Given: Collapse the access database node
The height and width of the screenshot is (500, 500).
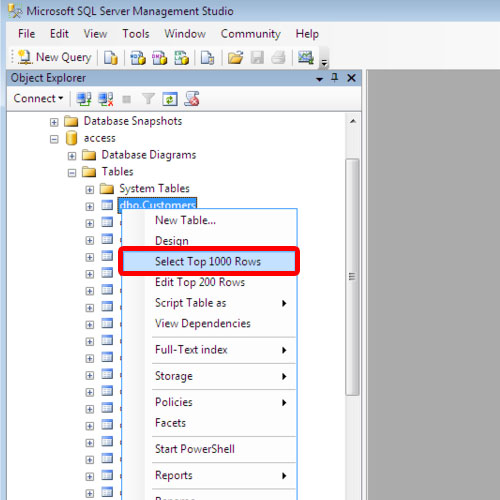Looking at the screenshot, I should pyautogui.click(x=54, y=139).
